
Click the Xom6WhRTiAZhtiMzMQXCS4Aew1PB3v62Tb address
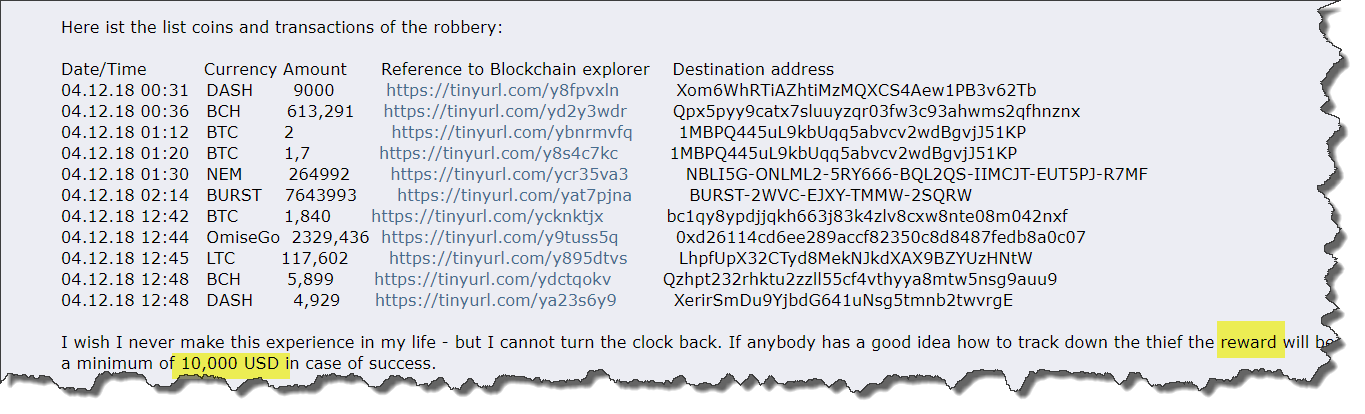[856, 90]
